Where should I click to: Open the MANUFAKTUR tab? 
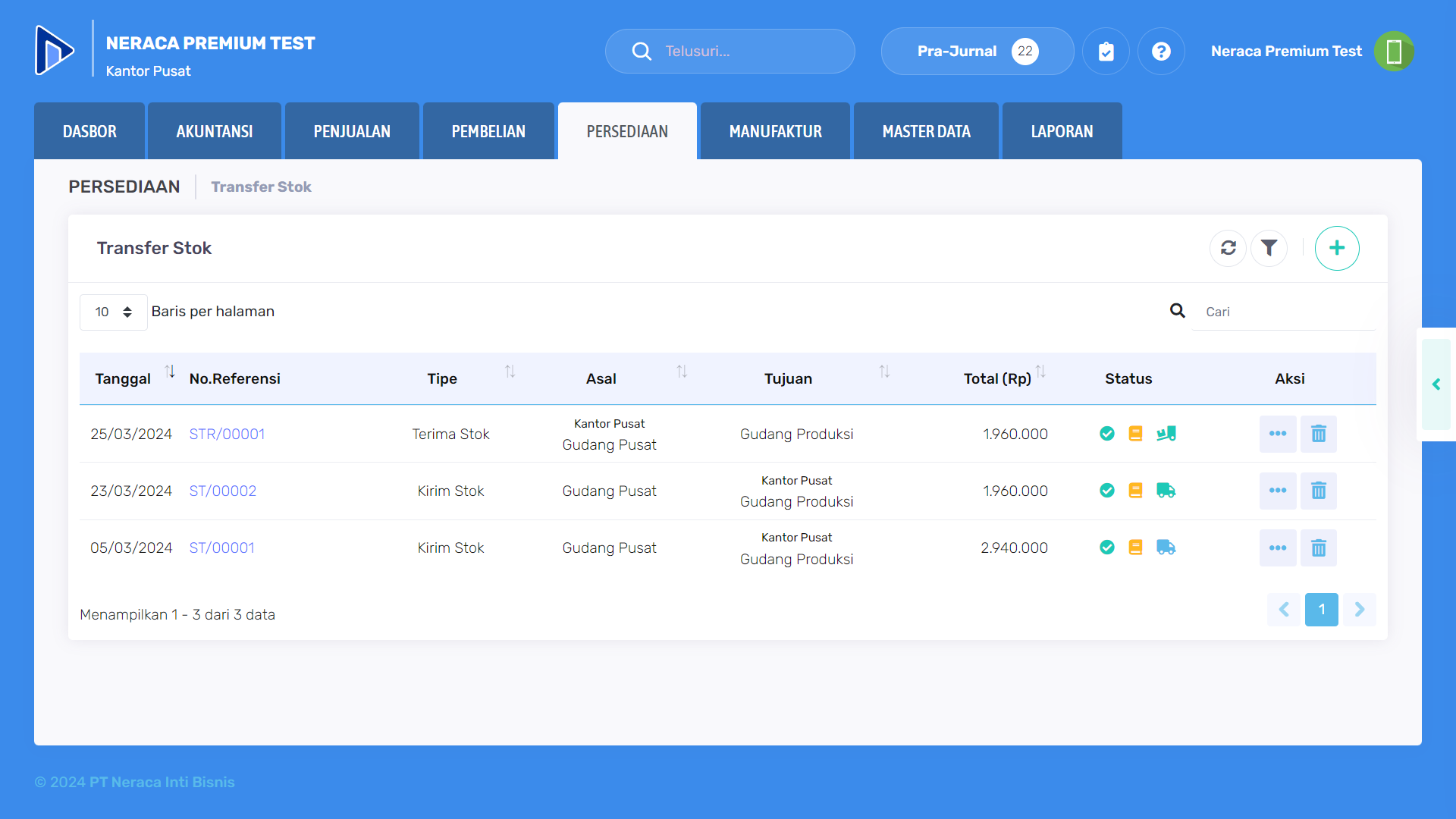[x=775, y=131]
